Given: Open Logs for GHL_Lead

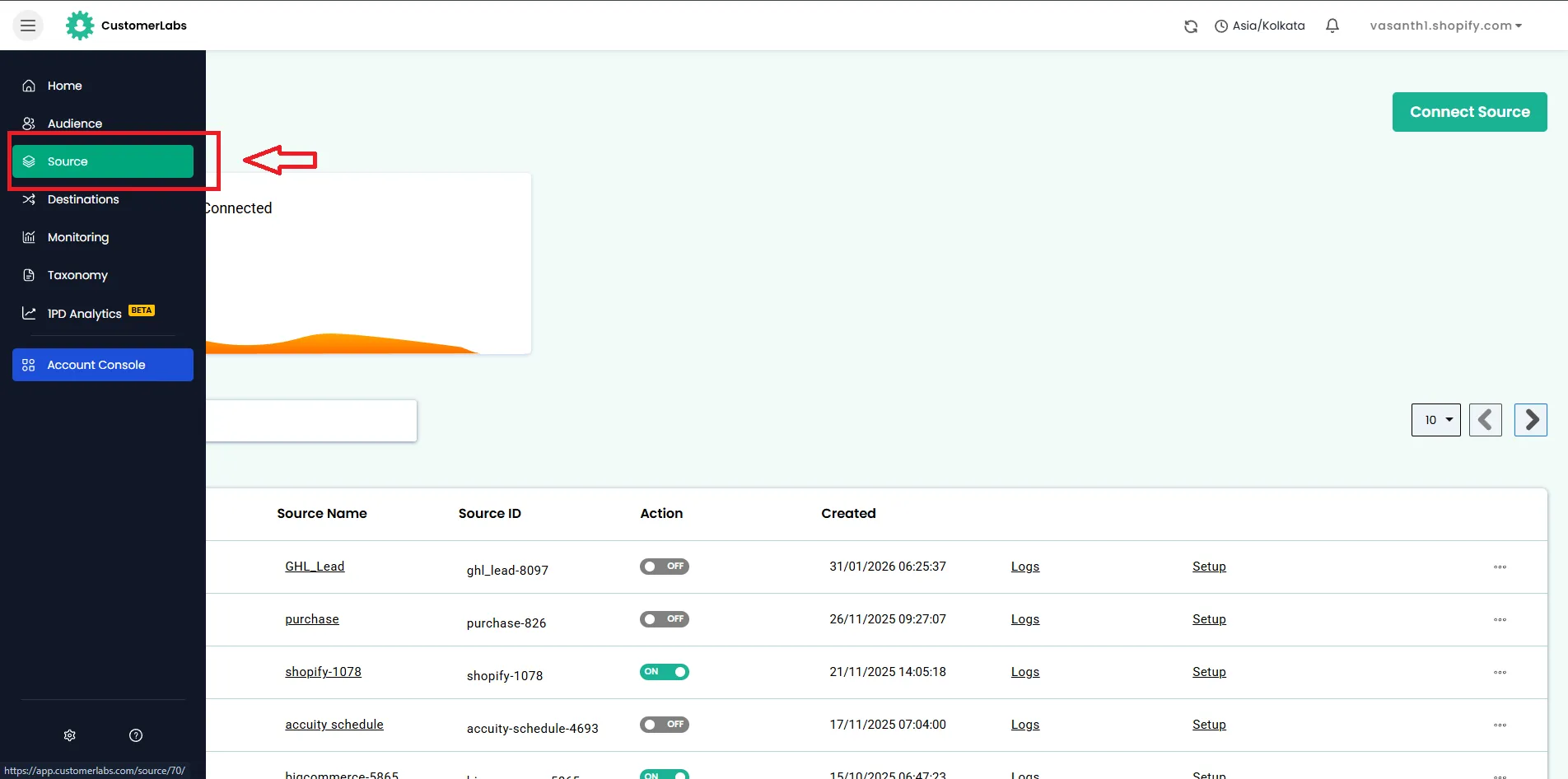Looking at the screenshot, I should pyautogui.click(x=1025, y=567).
